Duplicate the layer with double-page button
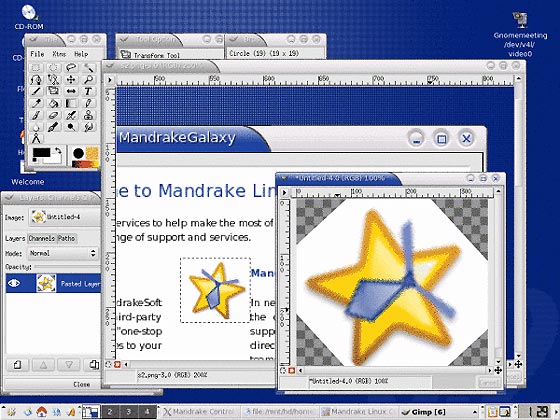The height and width of the screenshot is (420, 560). pyautogui.click(x=94, y=365)
